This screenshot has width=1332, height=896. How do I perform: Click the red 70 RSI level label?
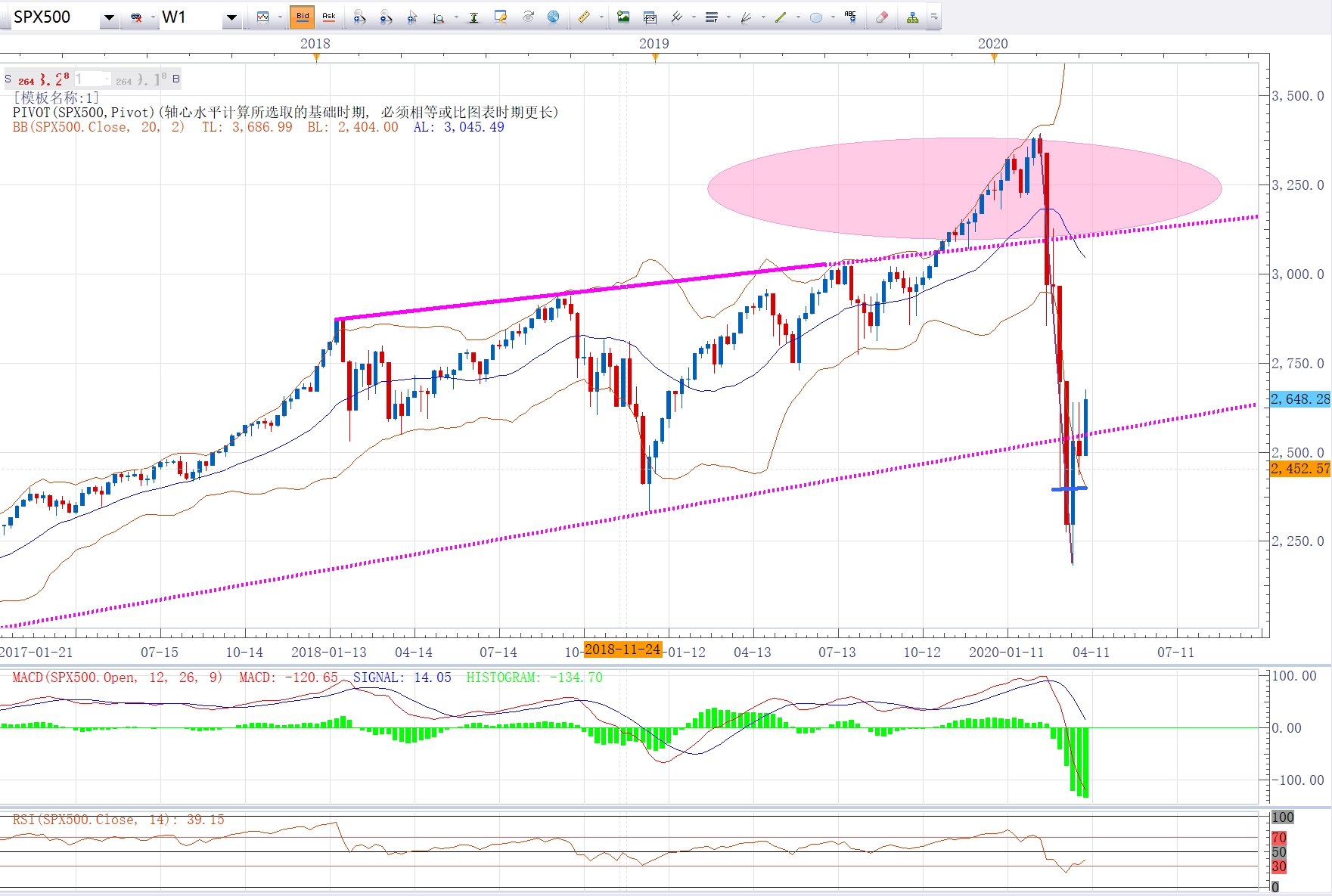tap(1279, 838)
